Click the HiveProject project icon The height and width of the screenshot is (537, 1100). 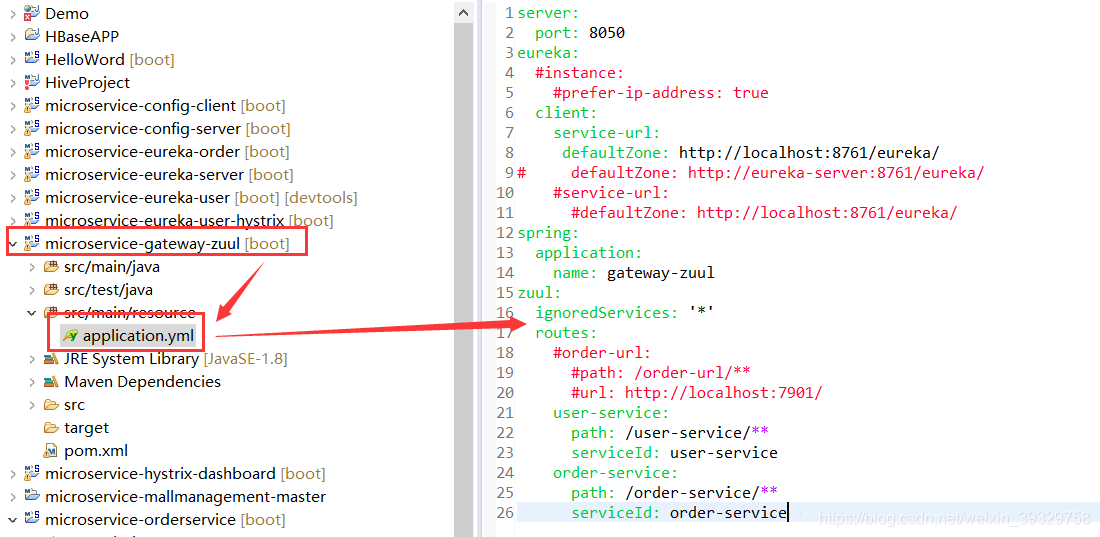pos(32,82)
